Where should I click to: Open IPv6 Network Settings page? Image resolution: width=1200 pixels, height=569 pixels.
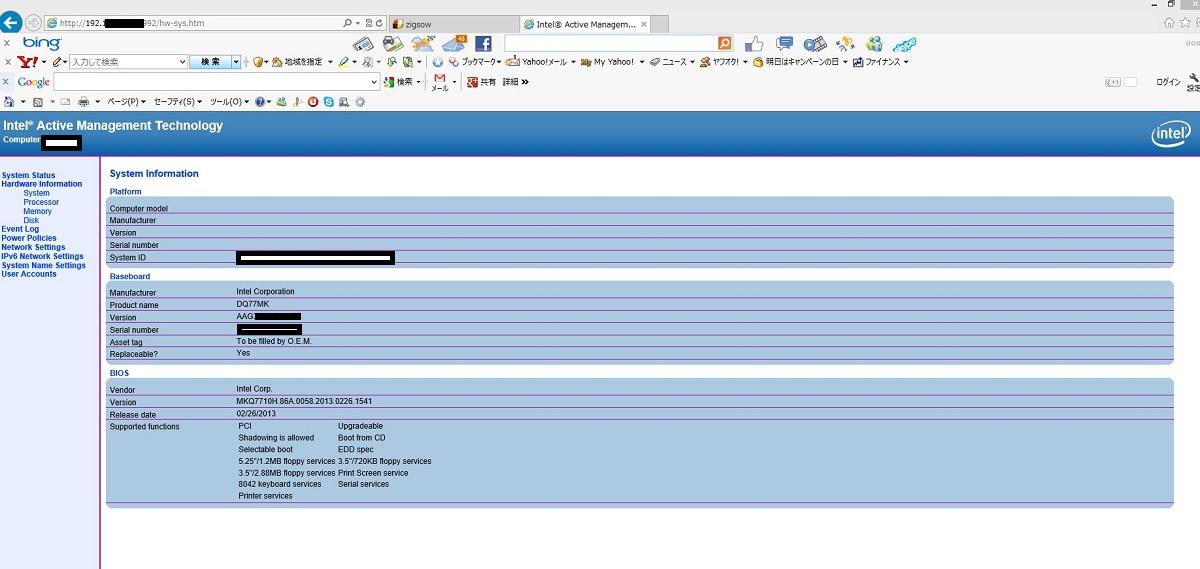42,256
